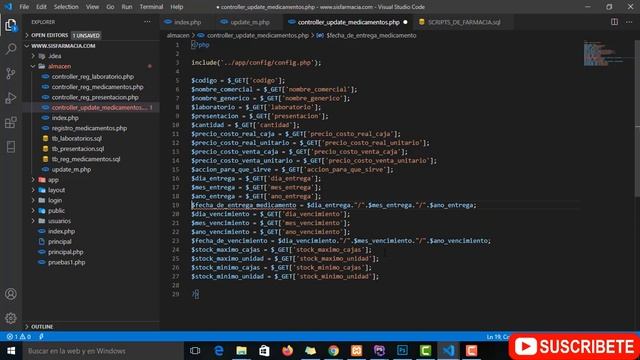
Task: Launch Microsoft Edge from taskbar
Action: click(219, 351)
